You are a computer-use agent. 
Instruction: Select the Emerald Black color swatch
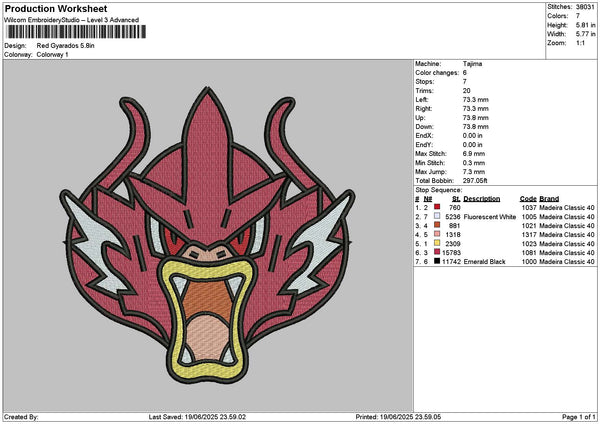pyautogui.click(x=437, y=261)
